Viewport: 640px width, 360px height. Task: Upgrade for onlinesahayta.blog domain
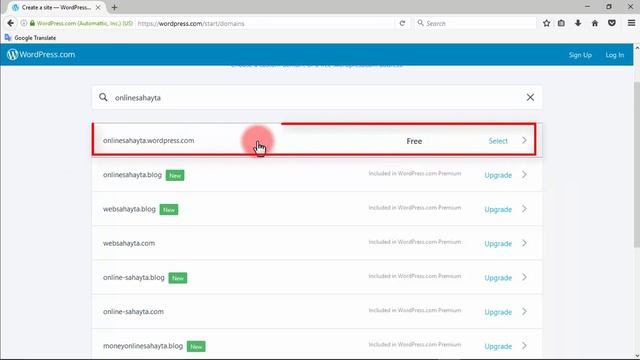pyautogui.click(x=498, y=175)
